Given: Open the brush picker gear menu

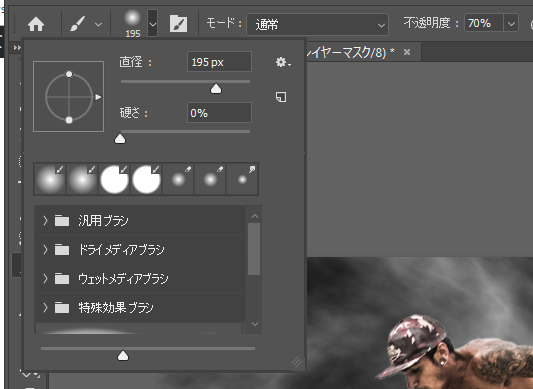Looking at the screenshot, I should [x=283, y=62].
